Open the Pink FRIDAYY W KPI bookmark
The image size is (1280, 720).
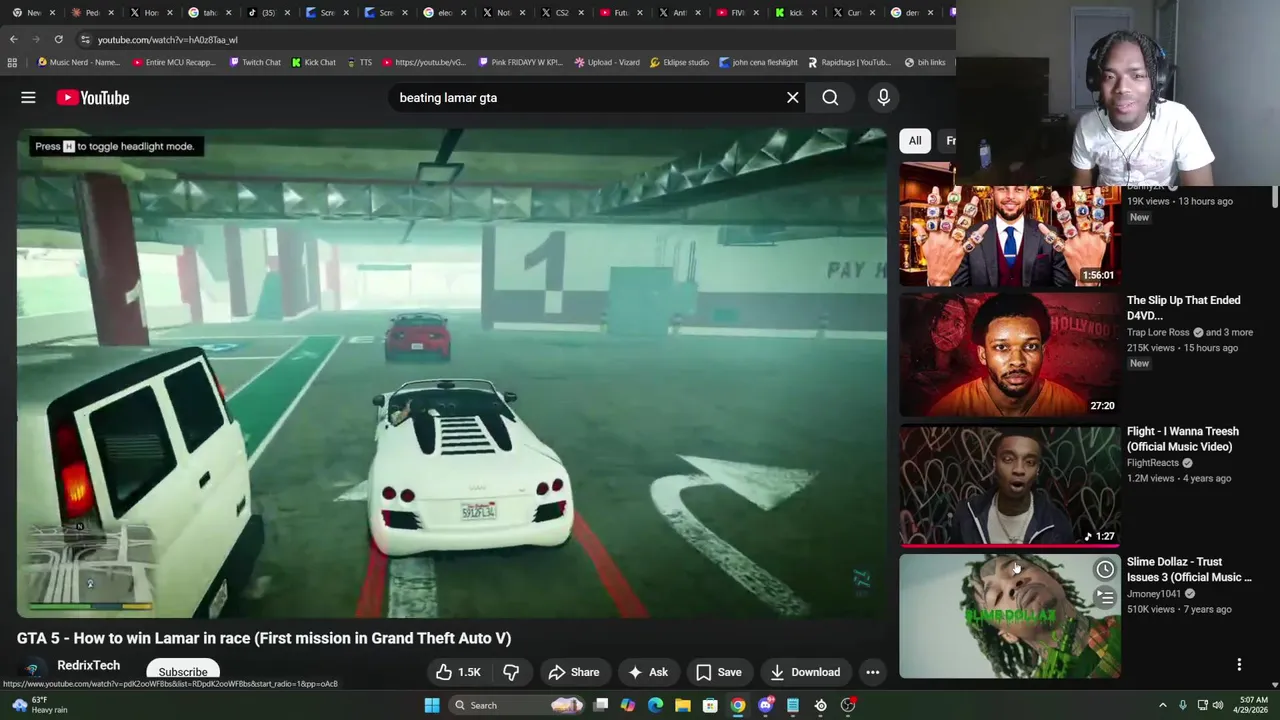[x=520, y=62]
